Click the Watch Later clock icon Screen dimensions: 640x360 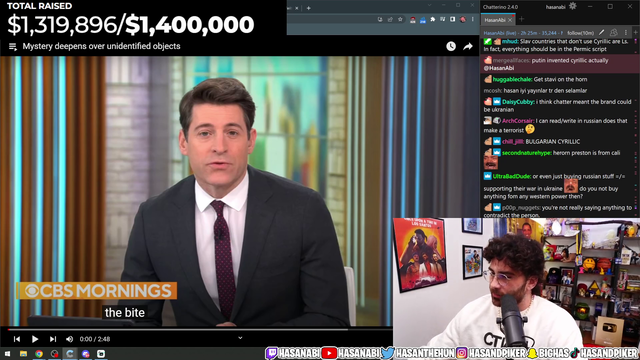point(451,46)
